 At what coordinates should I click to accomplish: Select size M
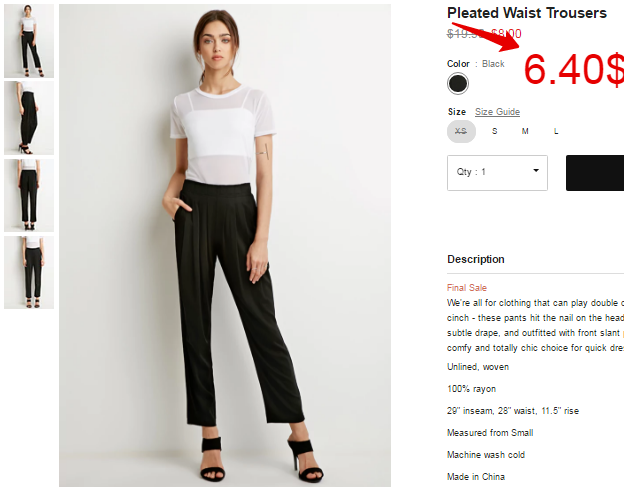click(525, 131)
